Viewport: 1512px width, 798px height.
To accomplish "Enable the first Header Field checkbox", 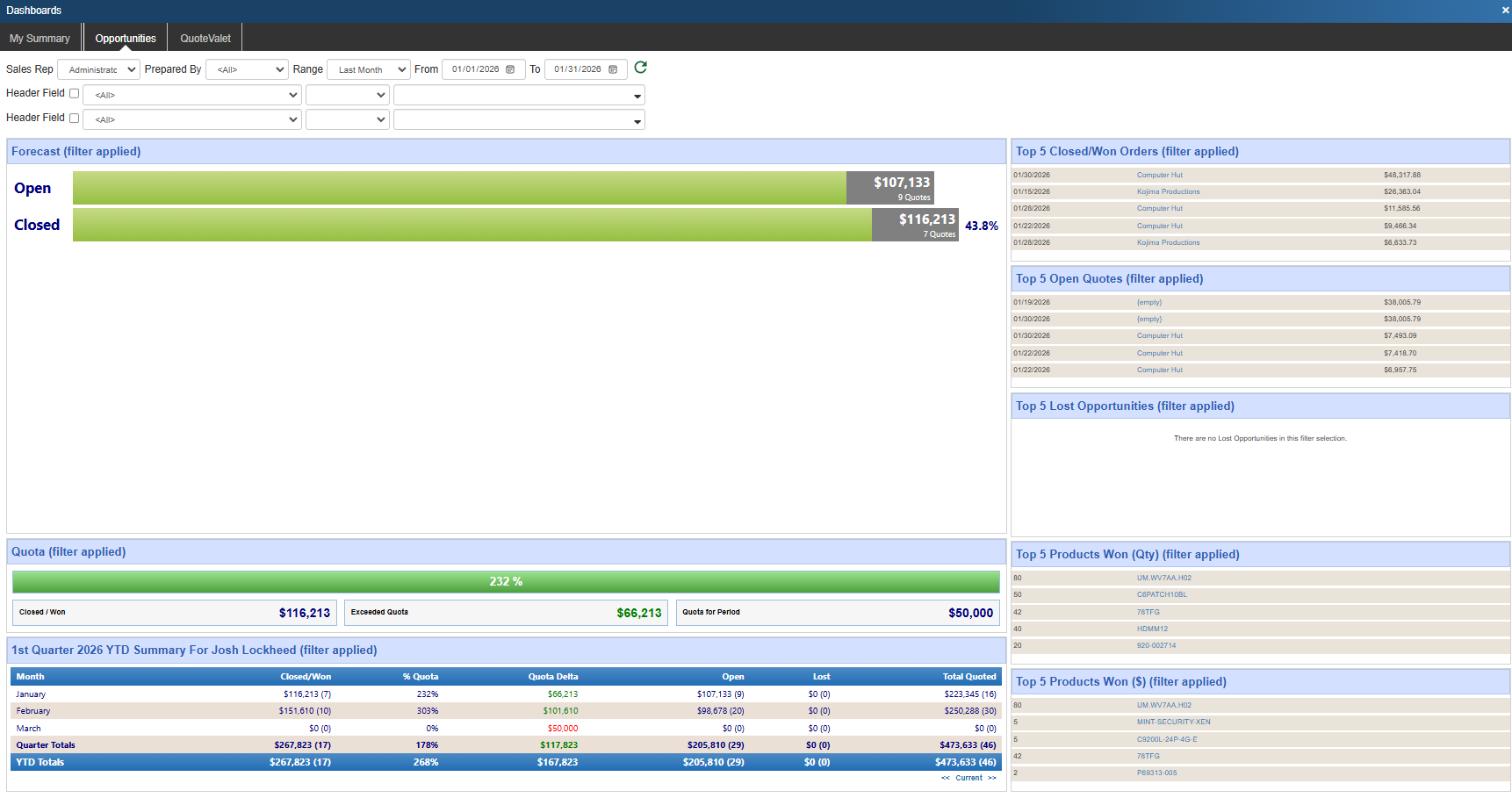I will tap(75, 93).
